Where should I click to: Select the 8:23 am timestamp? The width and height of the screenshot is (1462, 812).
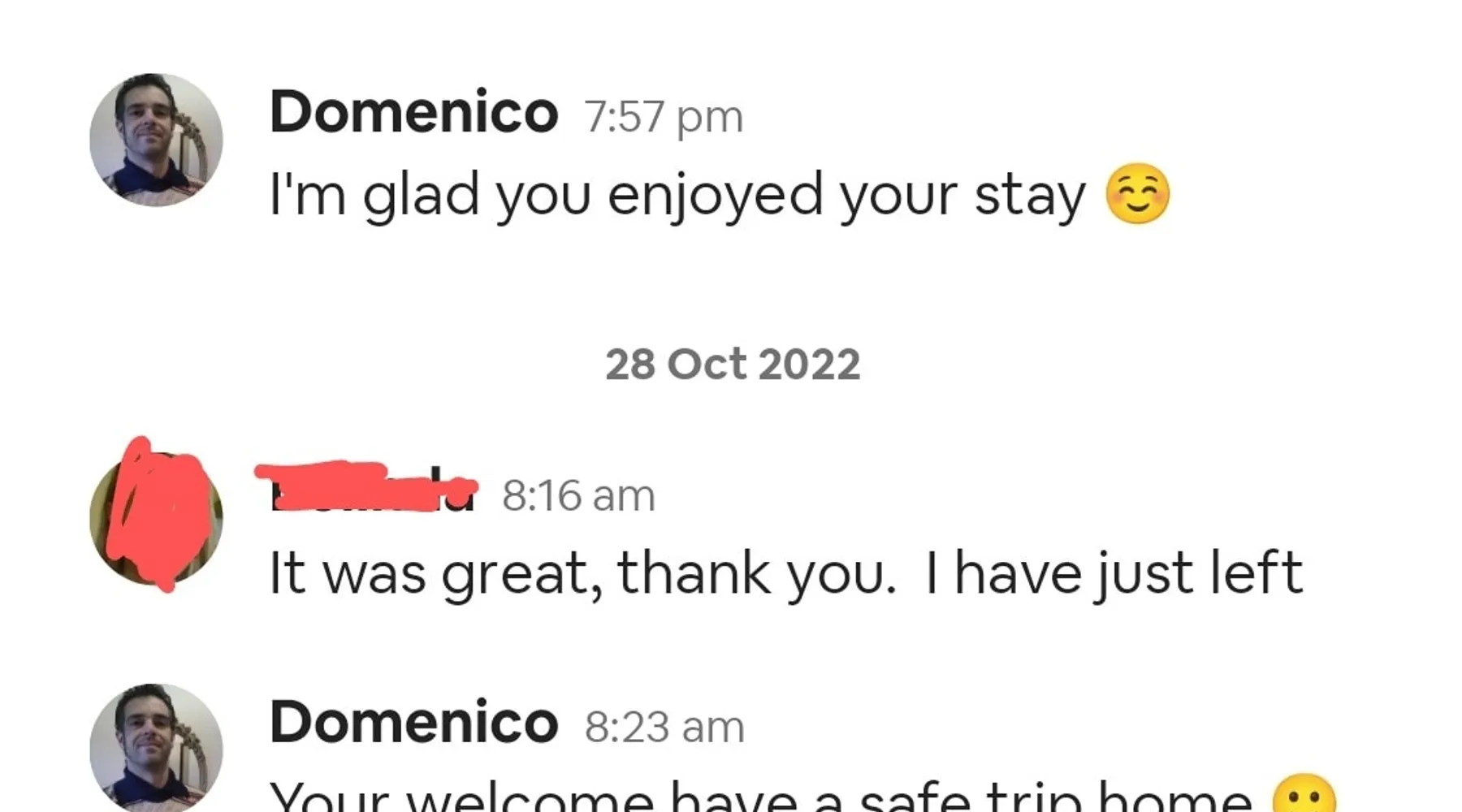coord(664,727)
